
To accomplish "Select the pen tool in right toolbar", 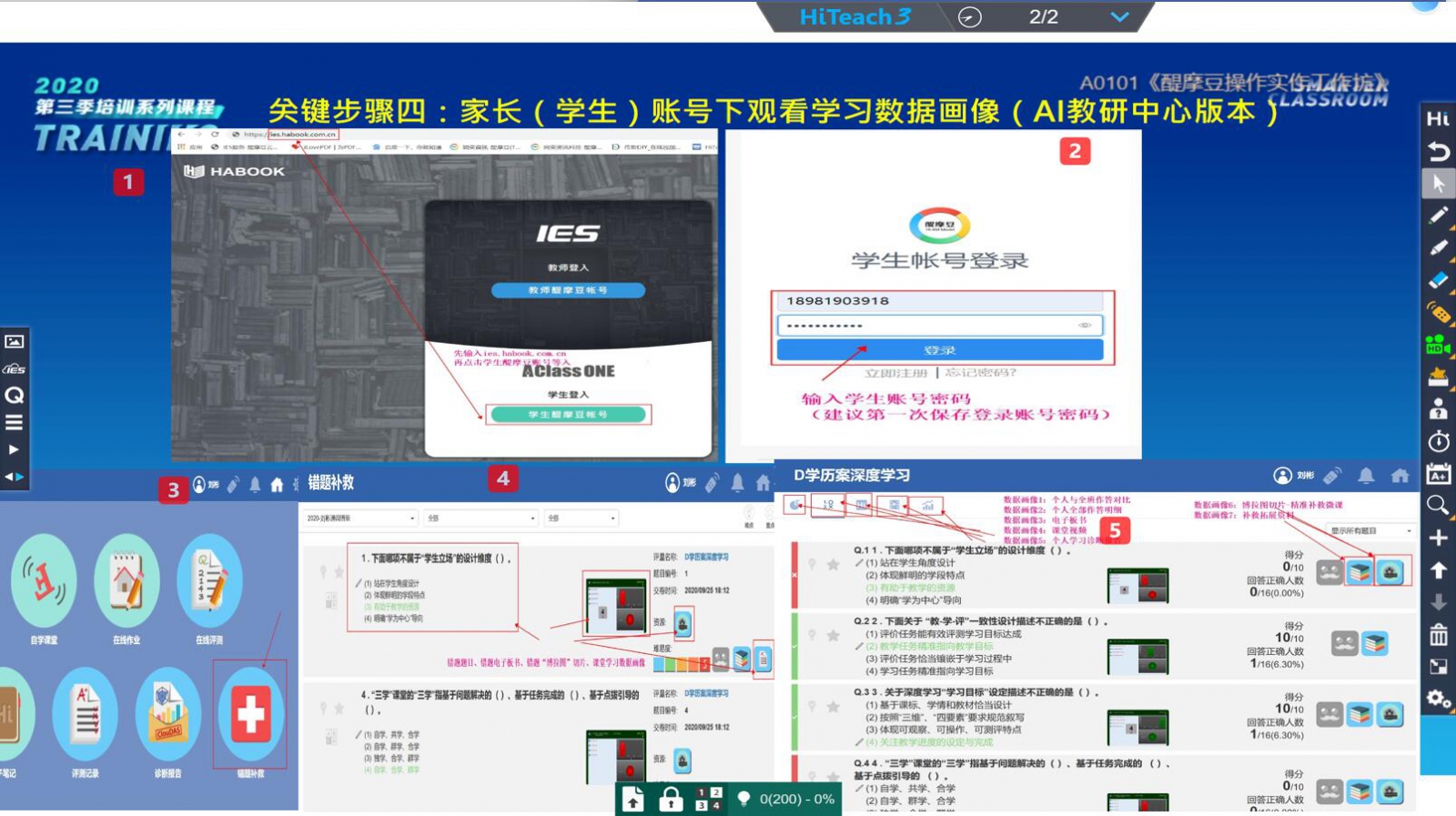I will (x=1438, y=216).
